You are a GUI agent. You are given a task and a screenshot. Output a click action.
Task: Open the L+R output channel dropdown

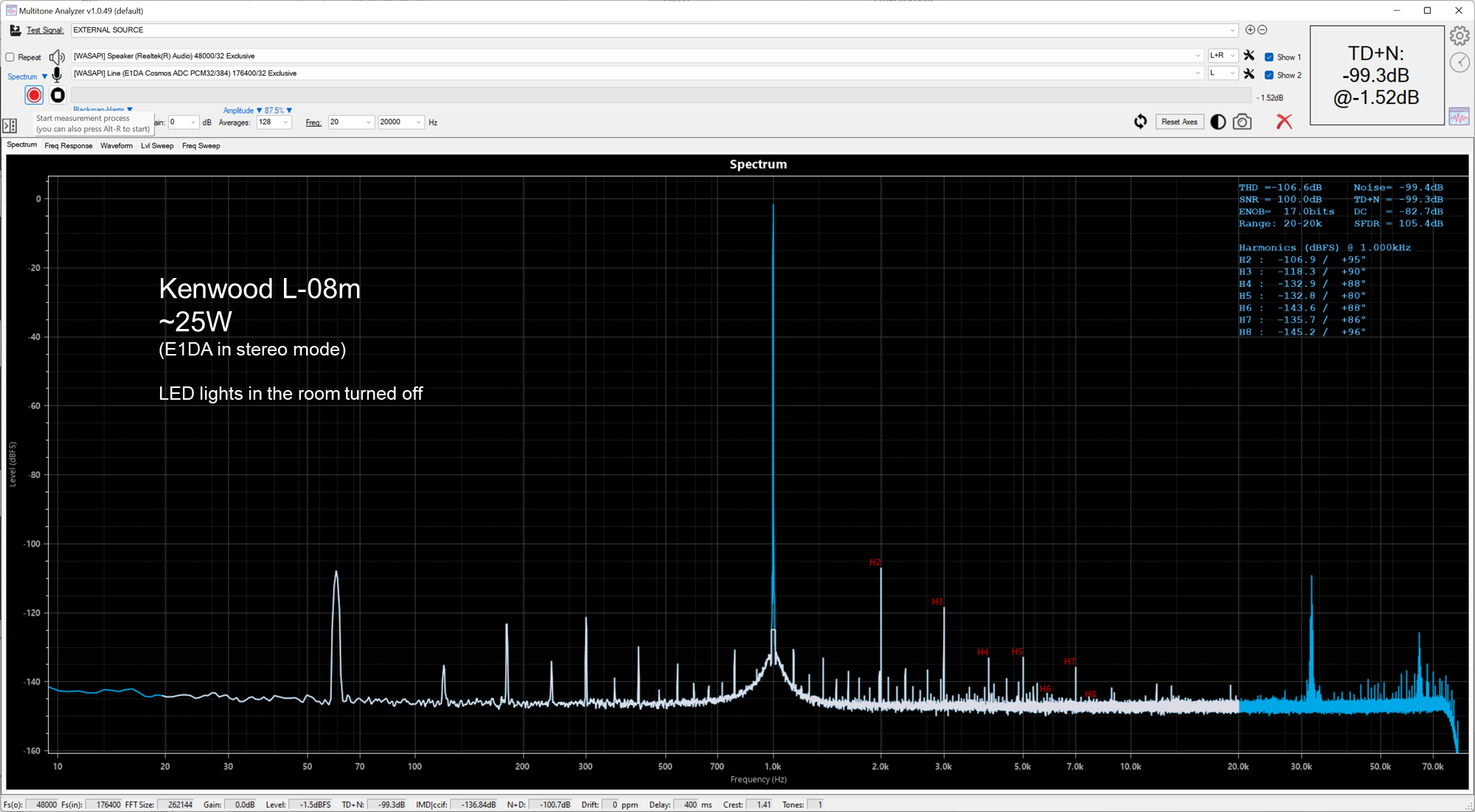coord(1222,55)
